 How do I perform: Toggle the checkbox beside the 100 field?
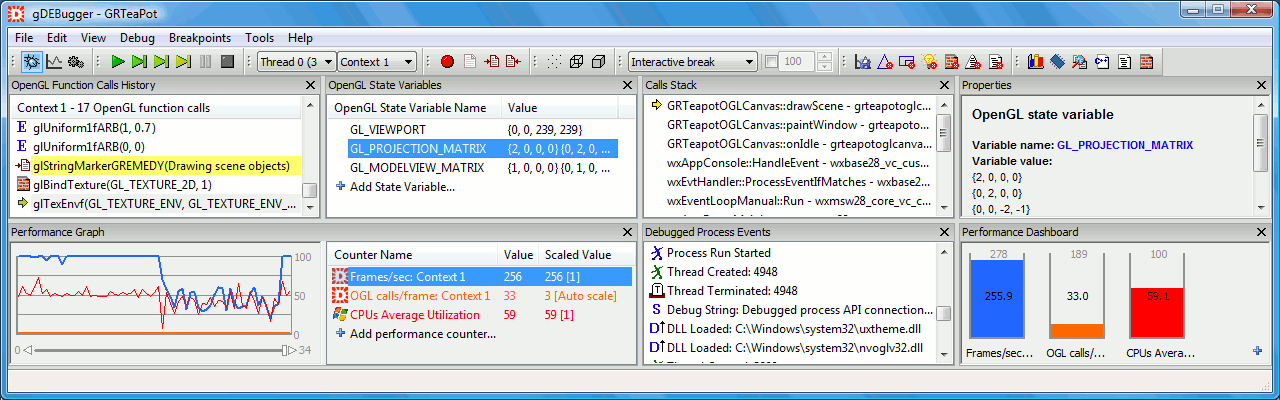tap(771, 62)
